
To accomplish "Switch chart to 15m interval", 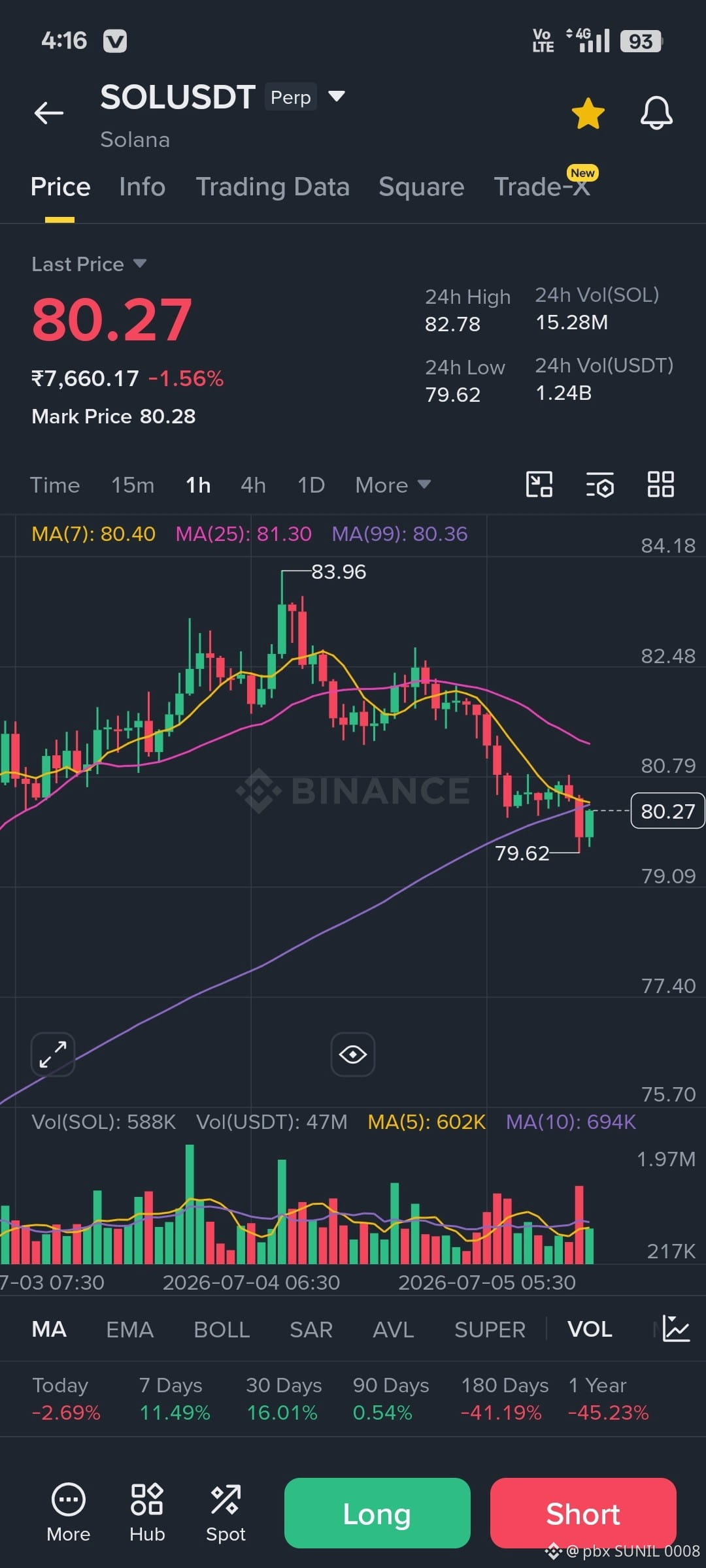I will click(133, 485).
